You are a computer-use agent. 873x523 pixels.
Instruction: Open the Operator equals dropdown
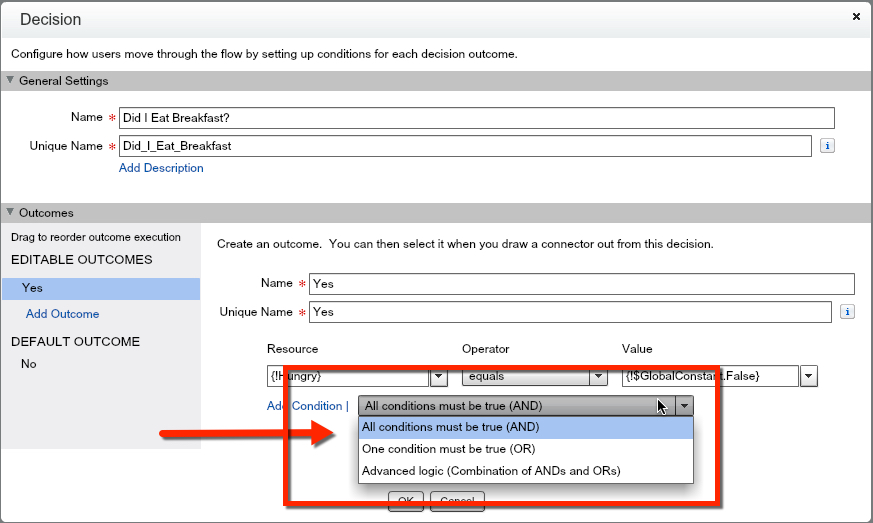pos(598,377)
